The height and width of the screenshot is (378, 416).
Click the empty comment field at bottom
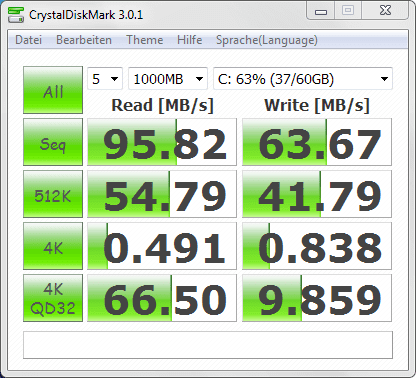coord(208,345)
